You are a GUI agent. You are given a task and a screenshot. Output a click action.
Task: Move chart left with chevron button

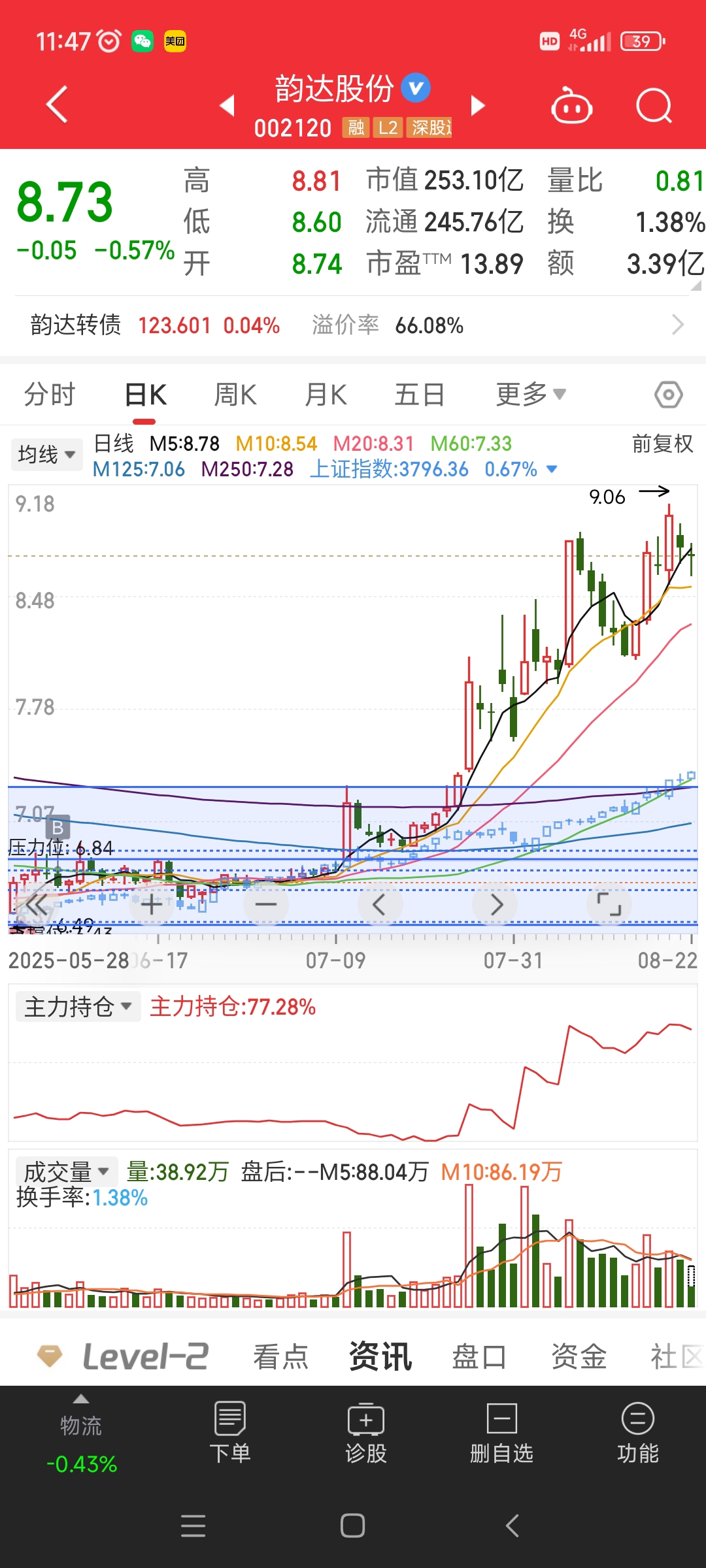[x=379, y=905]
